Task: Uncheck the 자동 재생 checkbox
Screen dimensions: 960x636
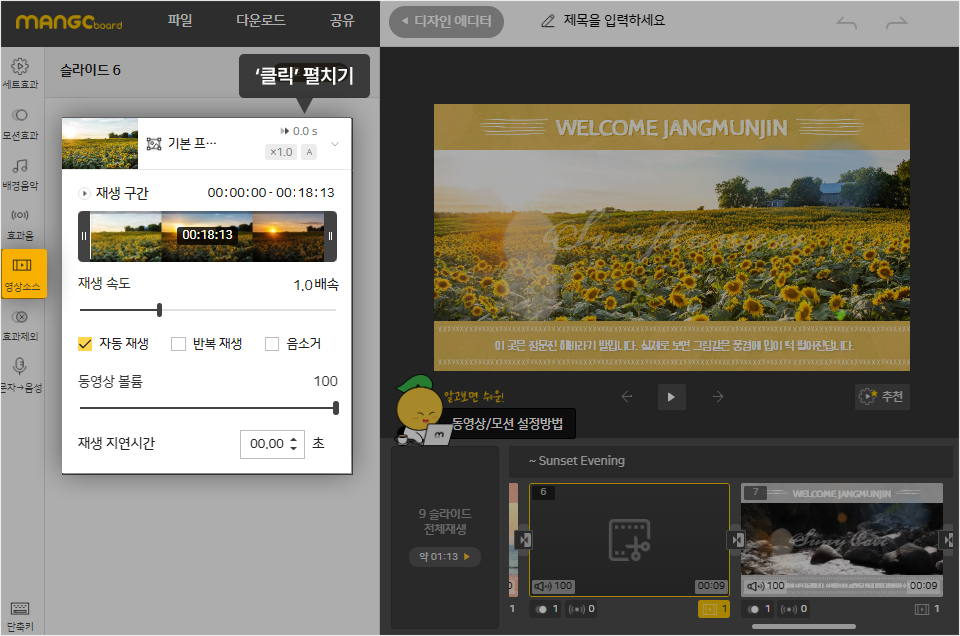Action: coord(85,344)
